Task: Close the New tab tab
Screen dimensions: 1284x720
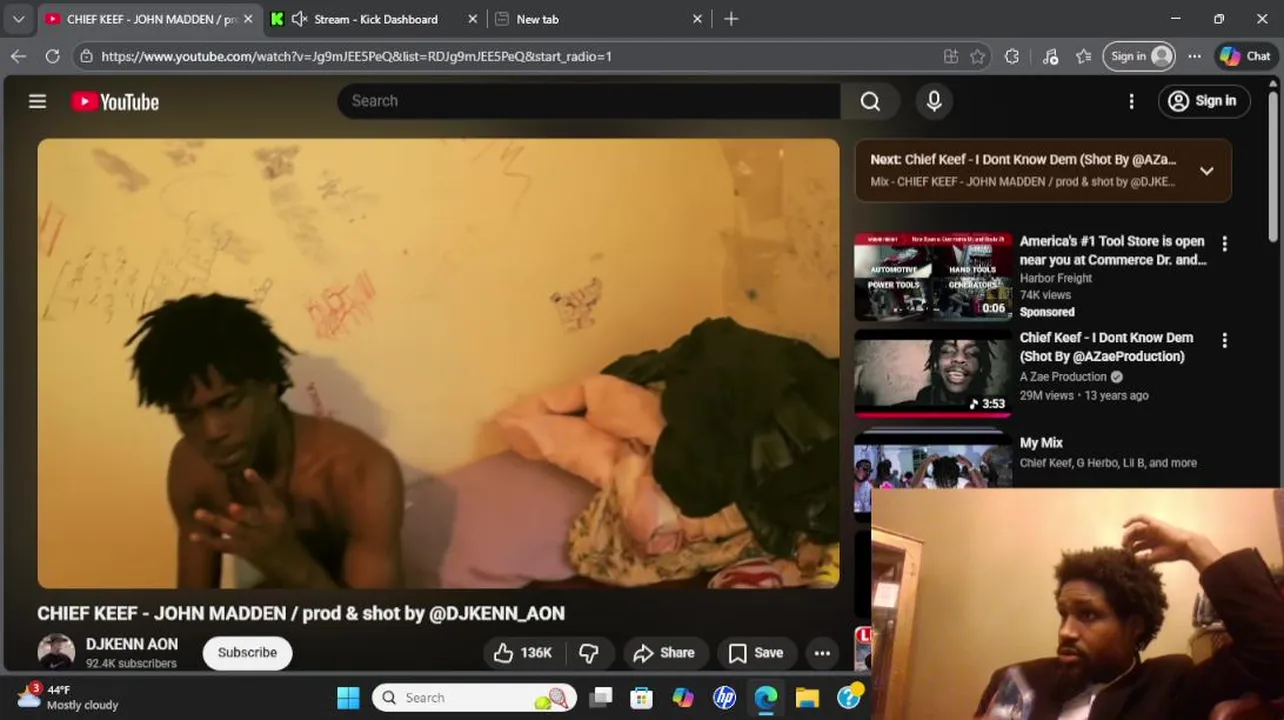Action: coord(698,19)
